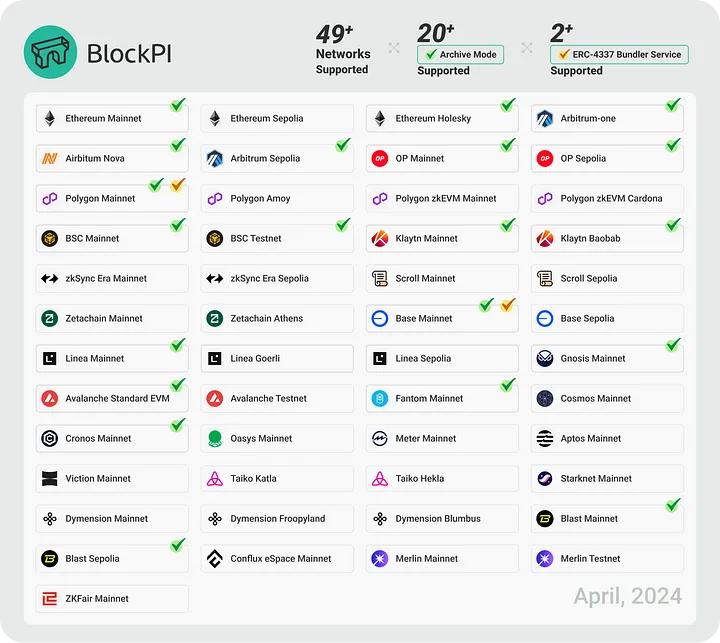720x643 pixels.
Task: Click the BlockPI logo icon
Action: click(51, 52)
